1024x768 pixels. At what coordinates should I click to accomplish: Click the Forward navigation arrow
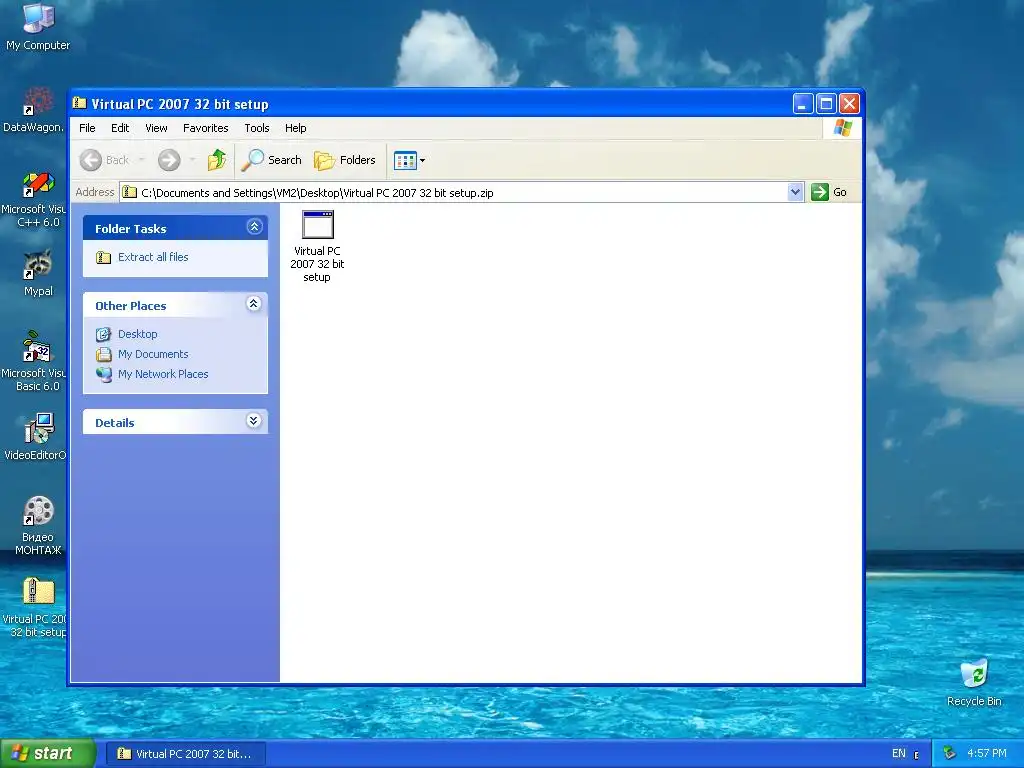click(169, 160)
